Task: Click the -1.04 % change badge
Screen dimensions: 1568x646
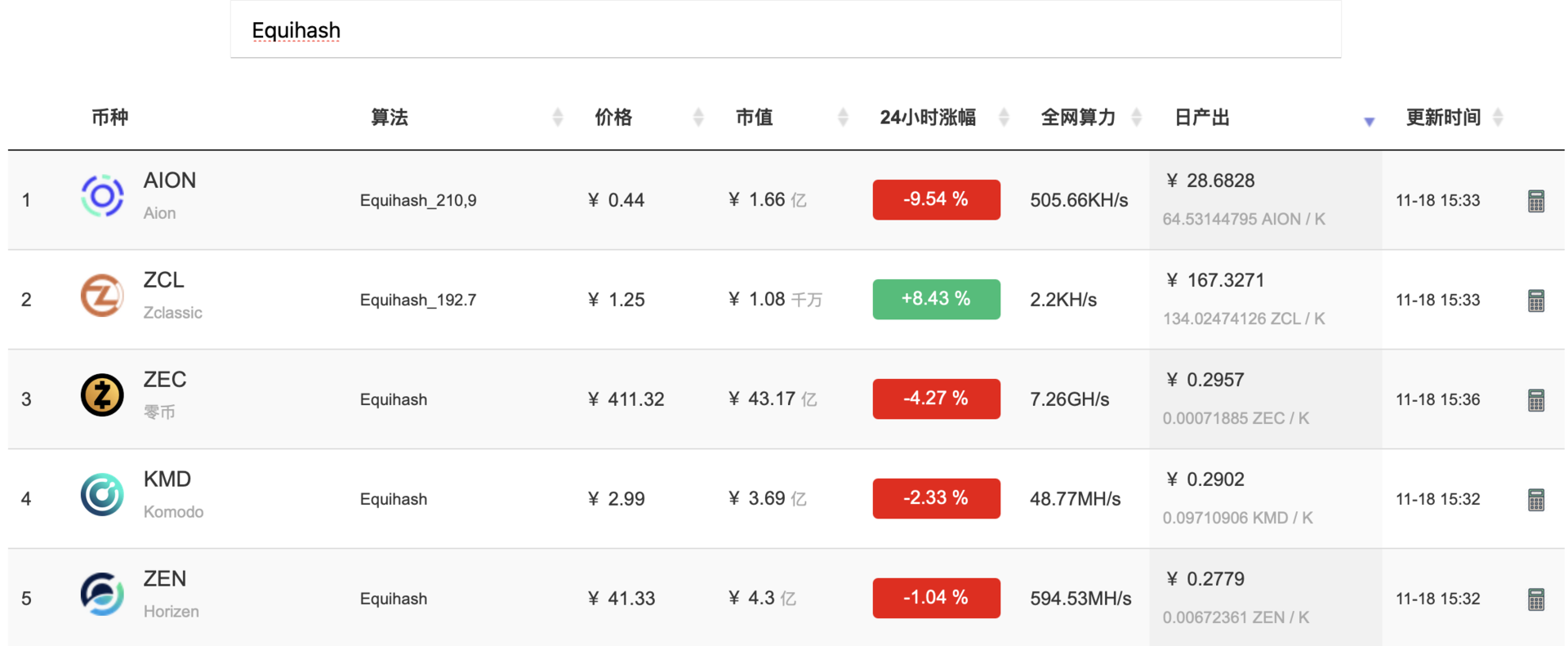Action: (x=936, y=598)
